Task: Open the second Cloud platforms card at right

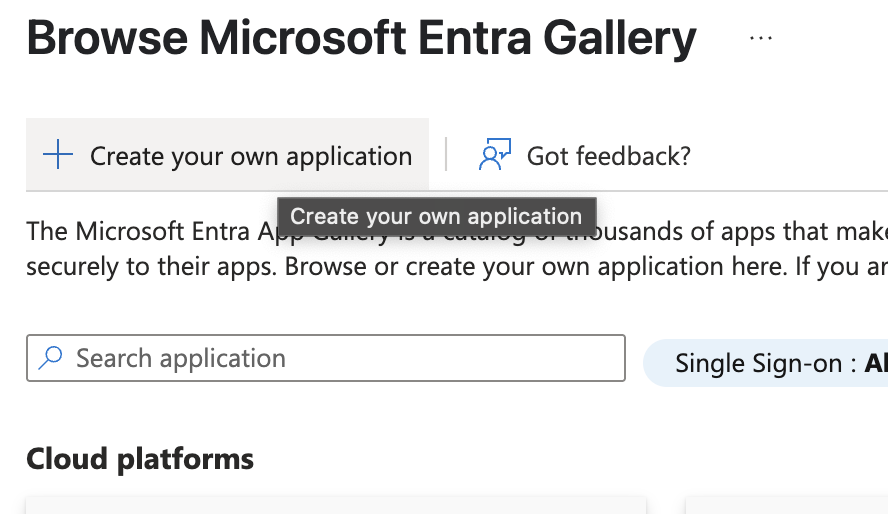Action: click(x=787, y=506)
